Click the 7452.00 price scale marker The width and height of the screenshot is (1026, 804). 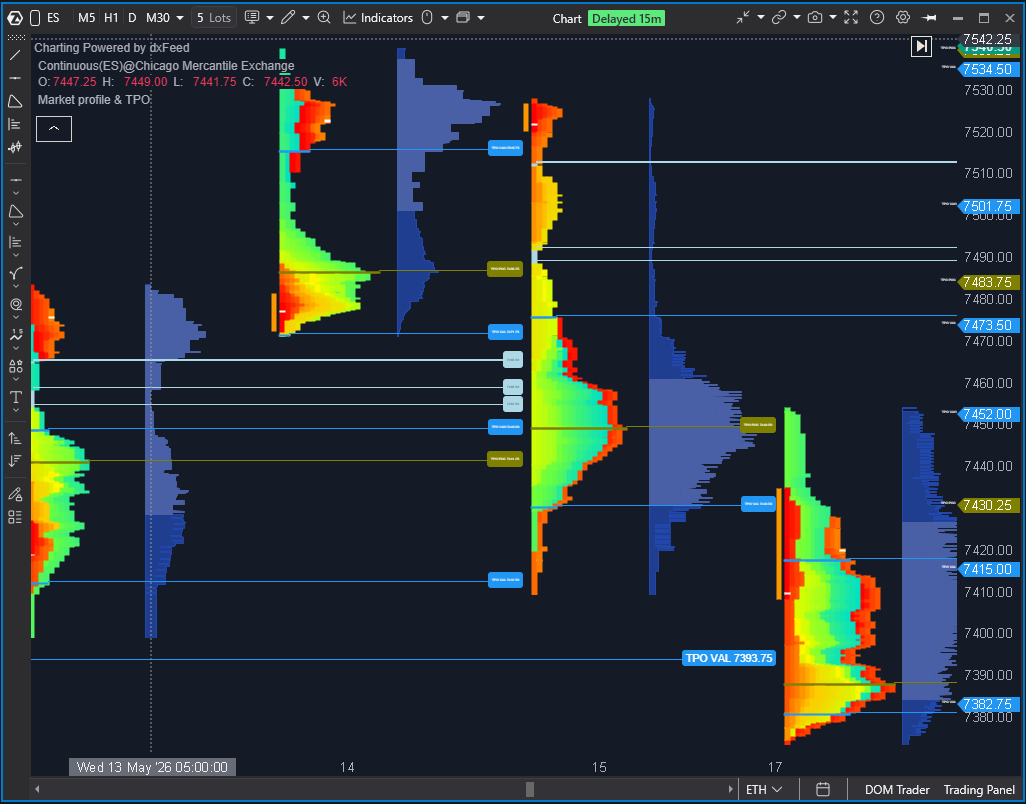coord(989,414)
